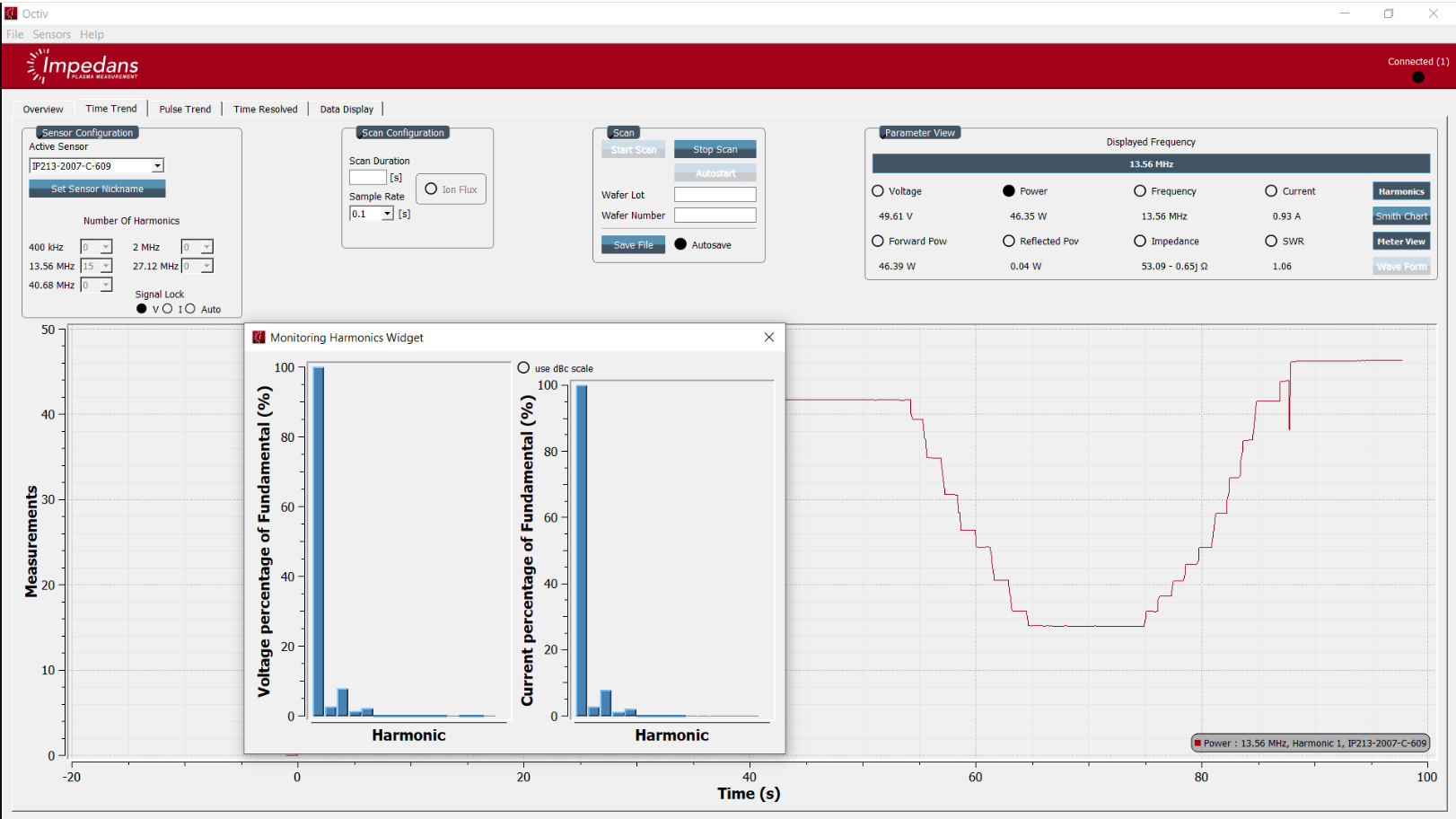
Task: Switch to the Pulse Trend tab
Action: click(185, 110)
